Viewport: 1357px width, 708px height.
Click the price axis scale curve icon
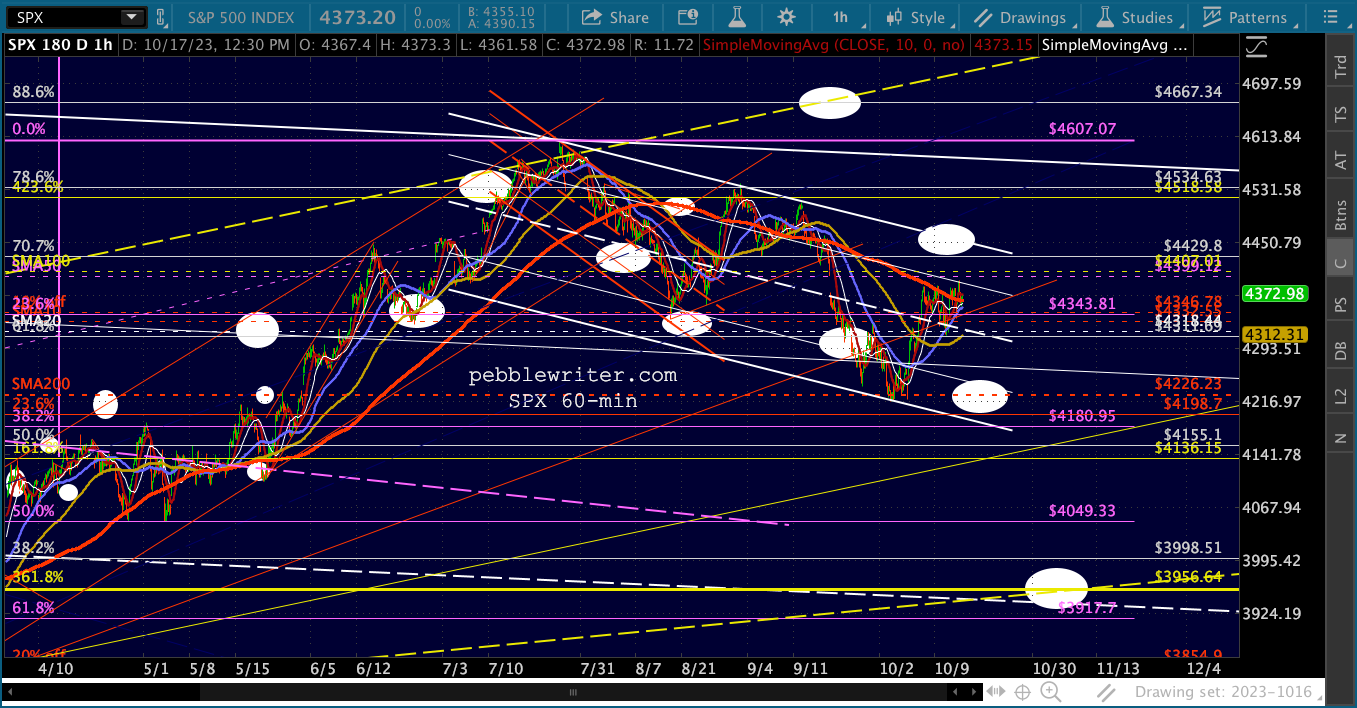(1258, 45)
